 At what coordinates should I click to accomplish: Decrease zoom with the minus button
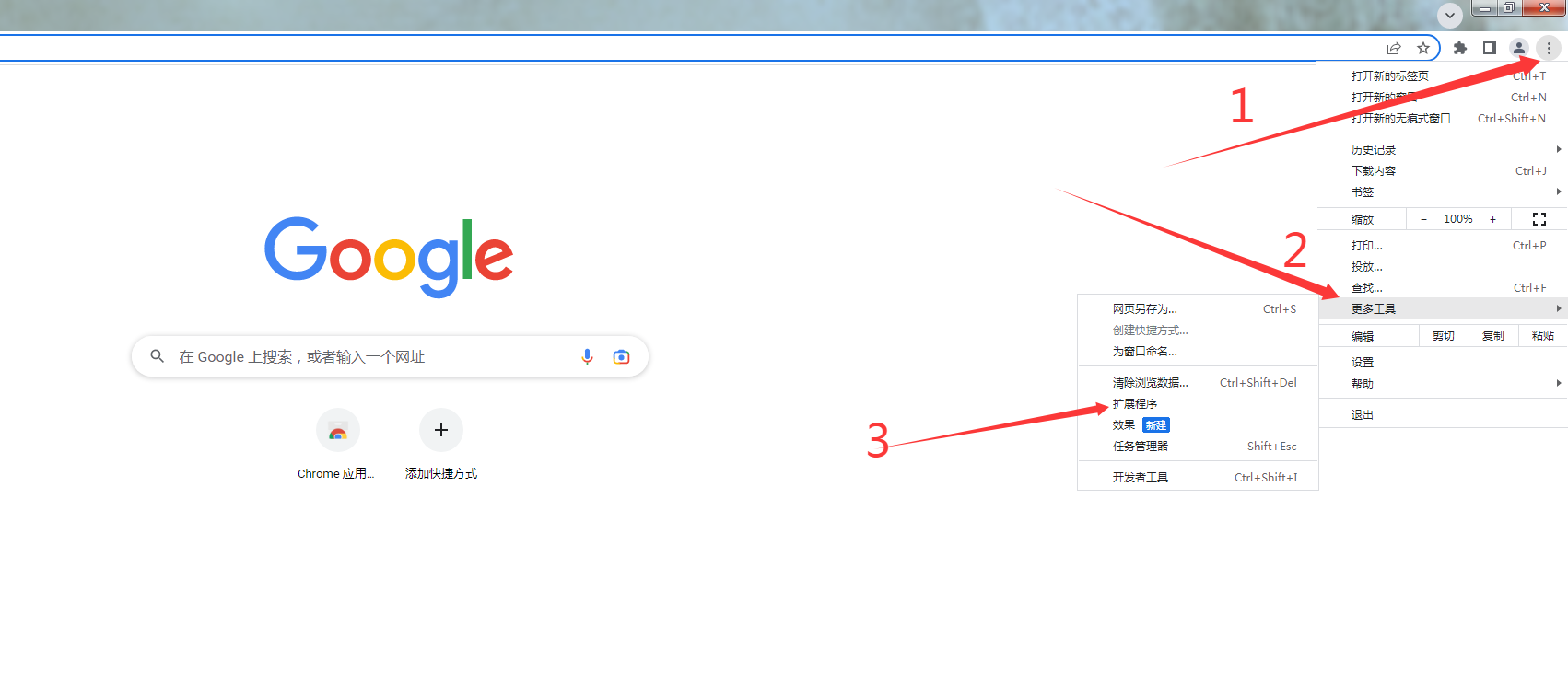coord(1423,219)
